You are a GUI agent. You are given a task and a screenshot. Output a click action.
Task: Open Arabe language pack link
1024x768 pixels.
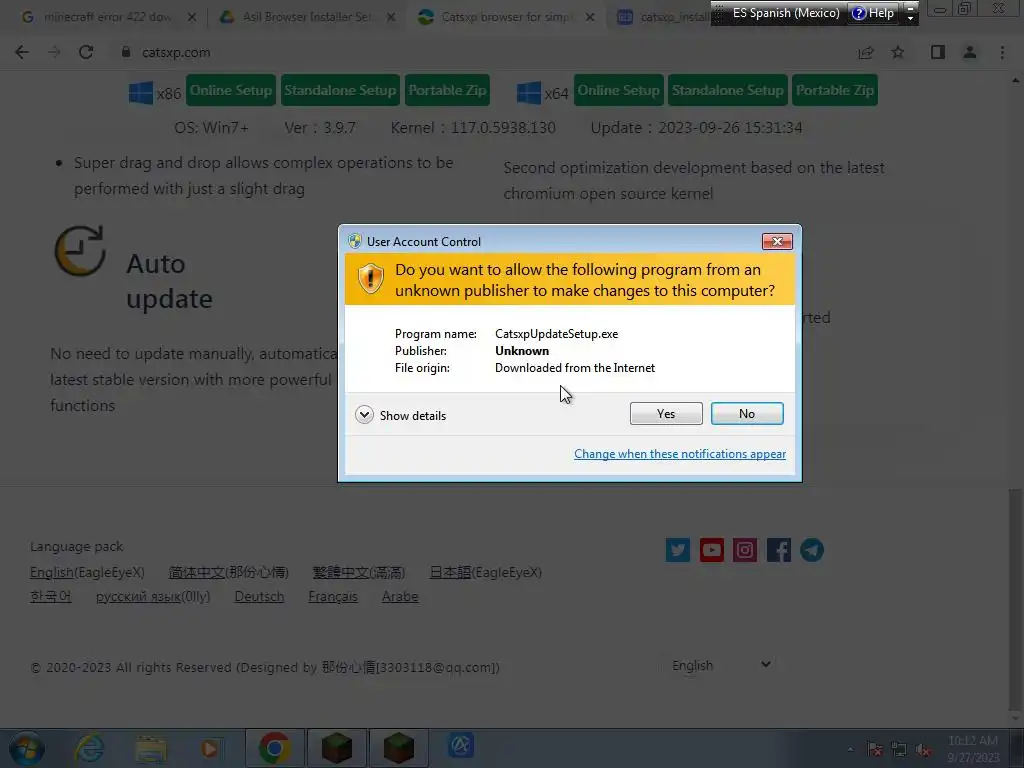[400, 596]
